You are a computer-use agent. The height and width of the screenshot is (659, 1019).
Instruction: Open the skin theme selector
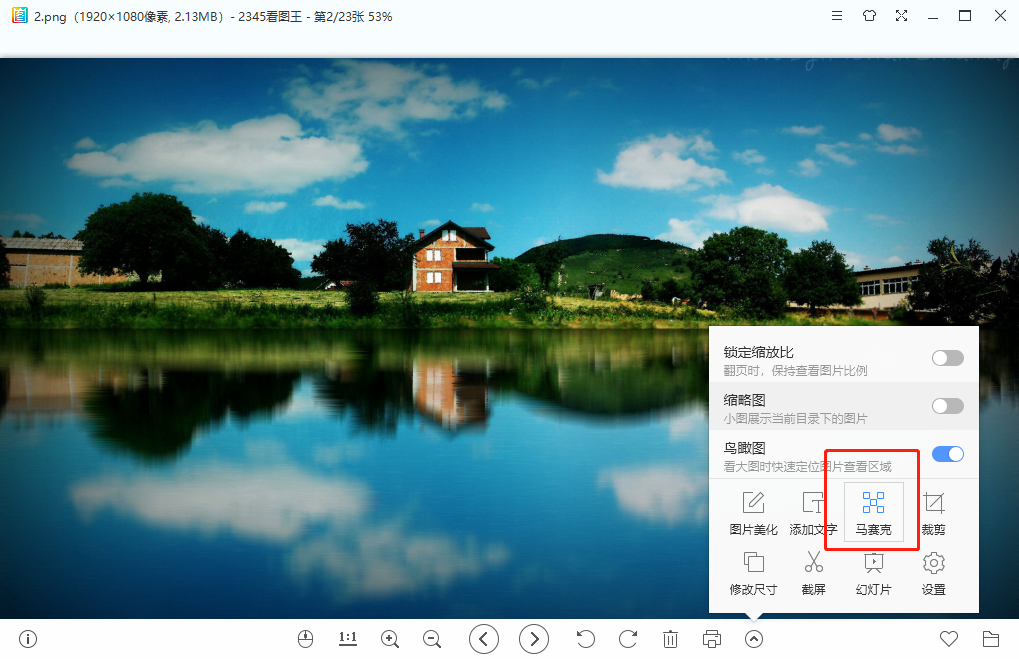(869, 16)
